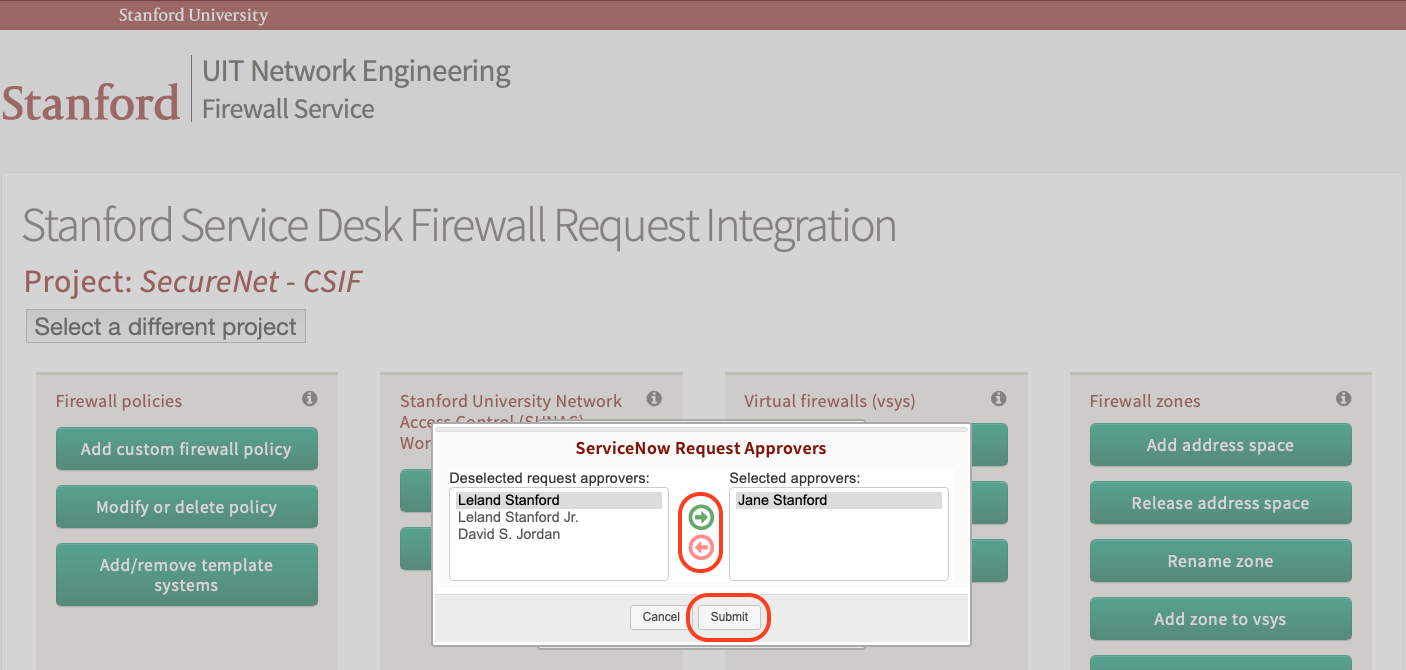Cancel the ServiceNow Request Approvers dialog
This screenshot has height=670, width=1406.
coord(661,617)
